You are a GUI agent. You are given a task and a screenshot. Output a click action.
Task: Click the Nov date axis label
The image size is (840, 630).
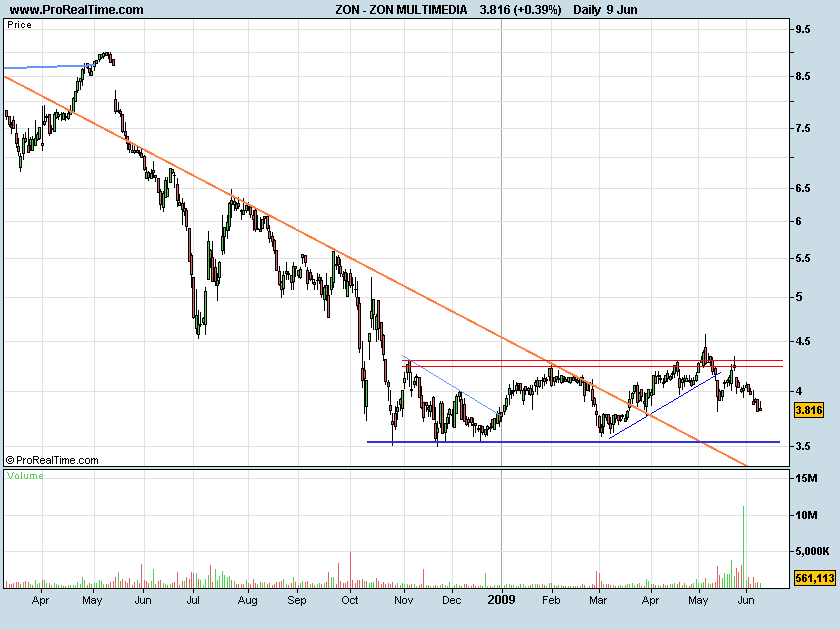(403, 601)
